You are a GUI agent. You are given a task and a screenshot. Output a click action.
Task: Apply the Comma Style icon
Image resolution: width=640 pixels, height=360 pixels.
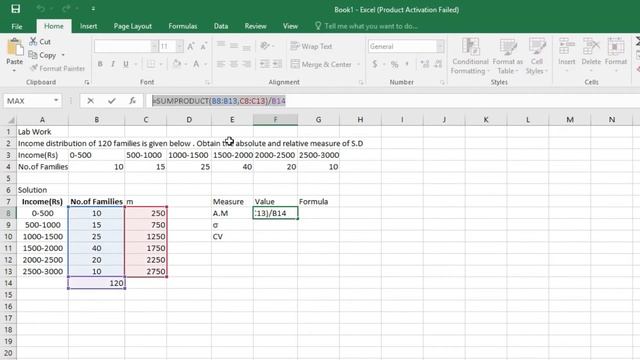coord(407,64)
